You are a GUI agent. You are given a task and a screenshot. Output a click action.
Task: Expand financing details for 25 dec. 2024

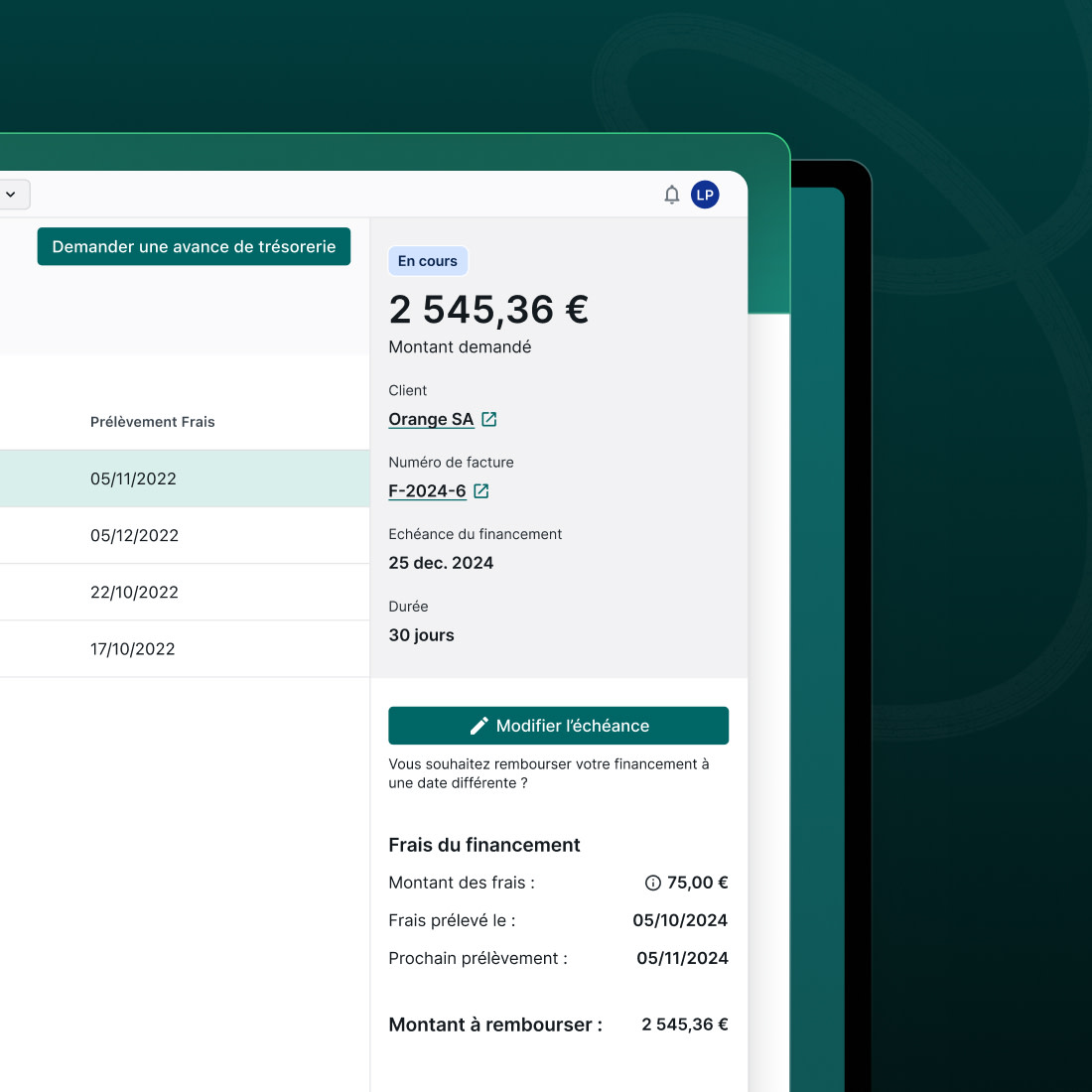tap(441, 562)
